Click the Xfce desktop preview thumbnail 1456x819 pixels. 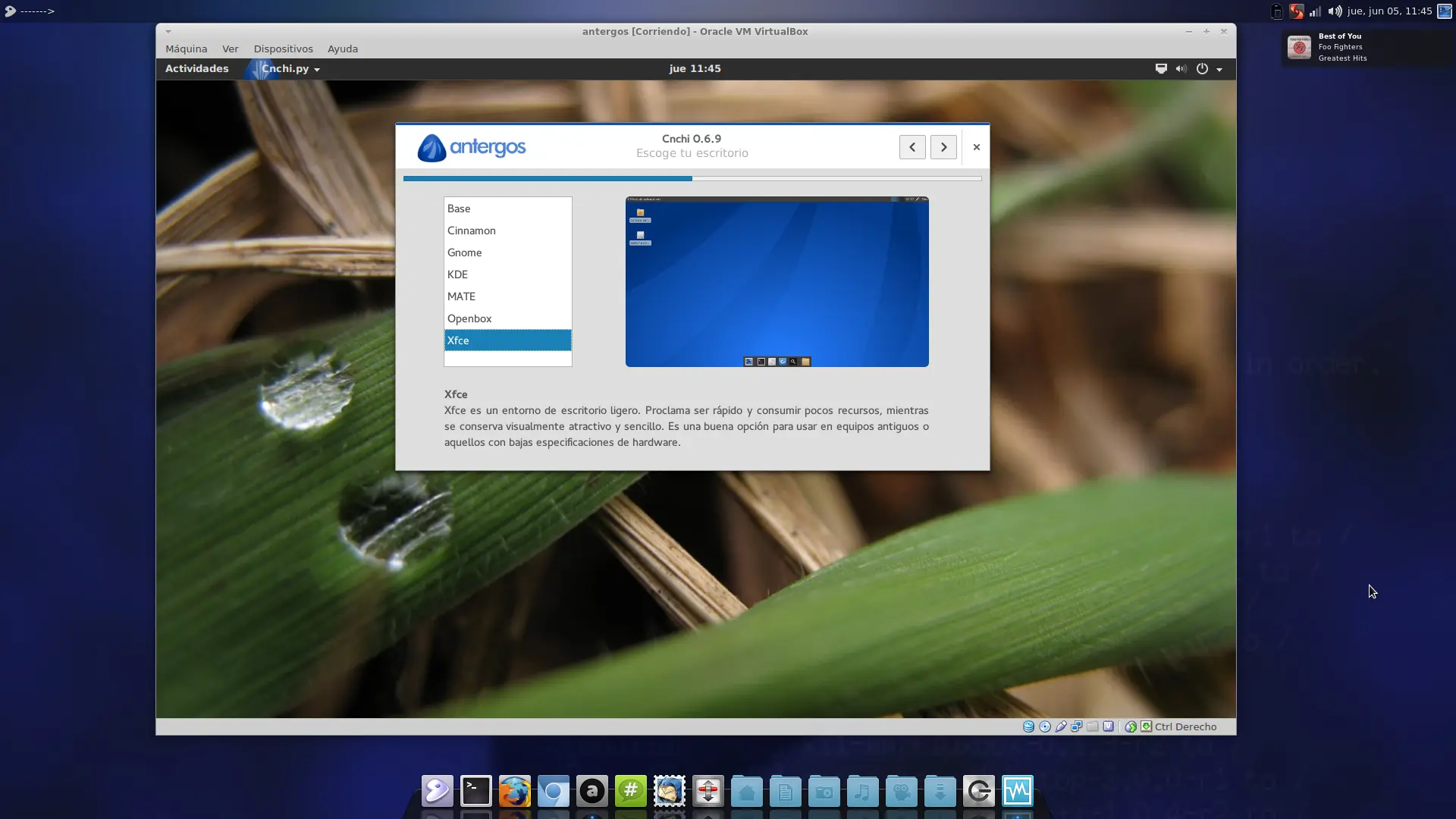coord(777,281)
